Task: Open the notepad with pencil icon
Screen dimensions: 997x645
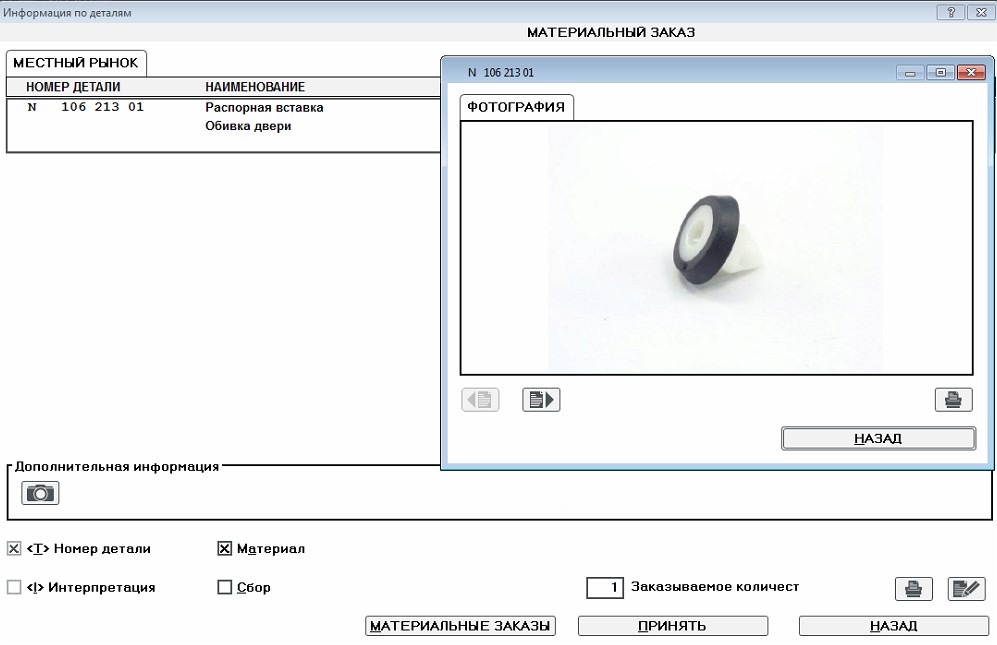Action: 966,589
